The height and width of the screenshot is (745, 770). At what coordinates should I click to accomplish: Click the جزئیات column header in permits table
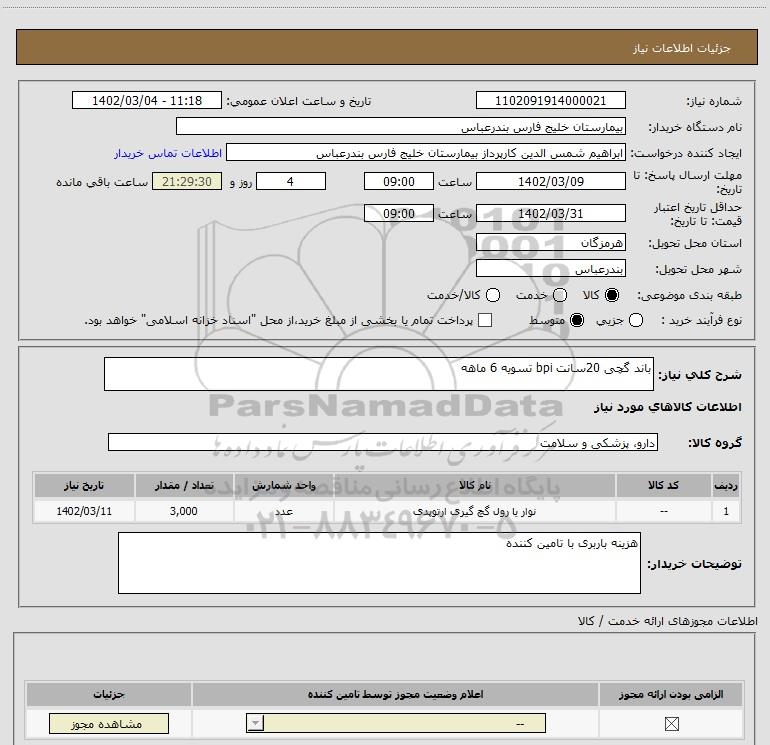coord(109,694)
